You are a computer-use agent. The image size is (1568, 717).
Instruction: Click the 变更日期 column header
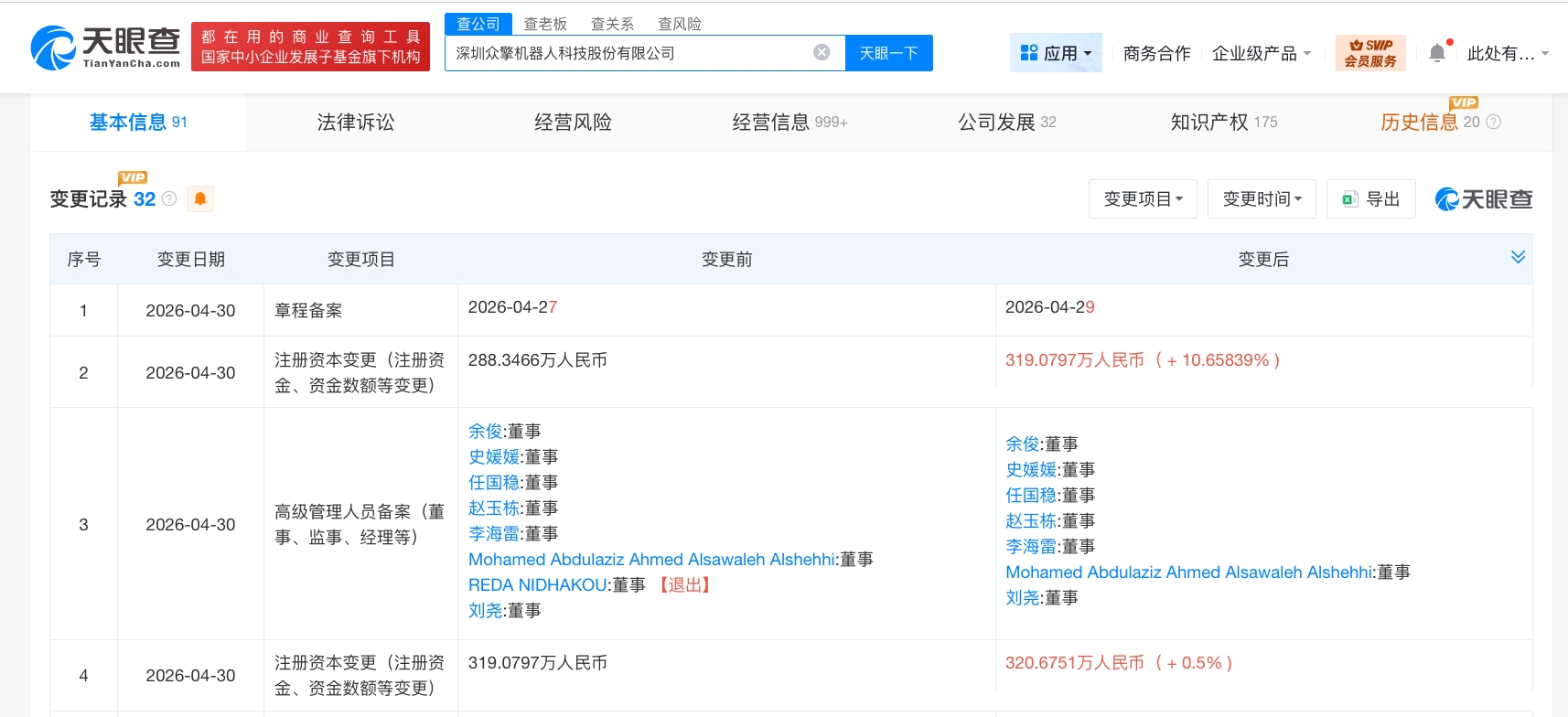pos(190,259)
